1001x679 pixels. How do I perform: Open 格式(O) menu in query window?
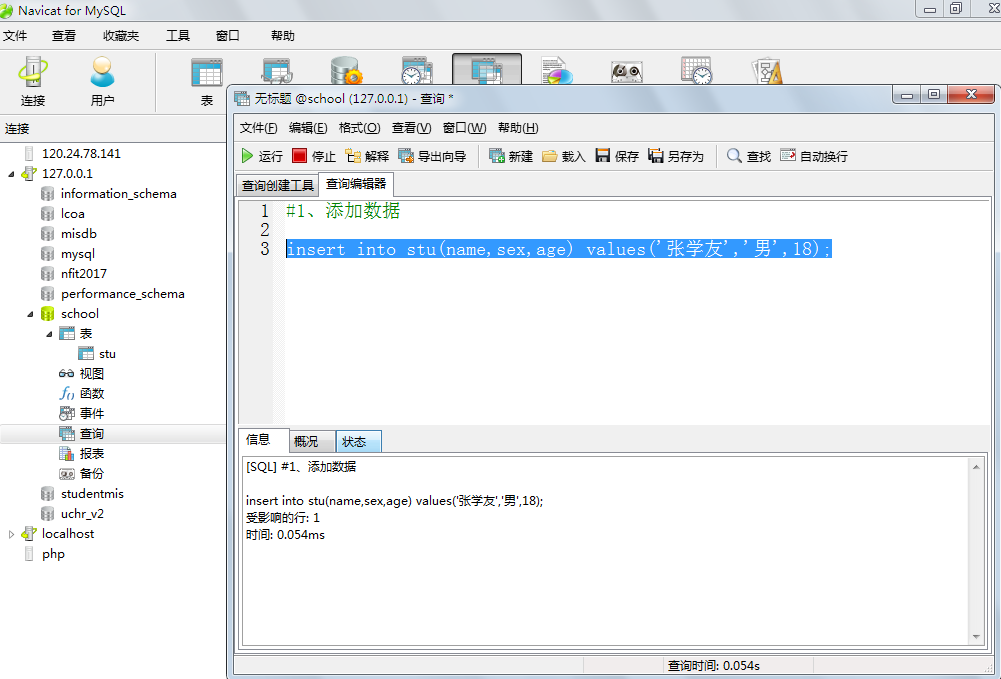[x=359, y=128]
